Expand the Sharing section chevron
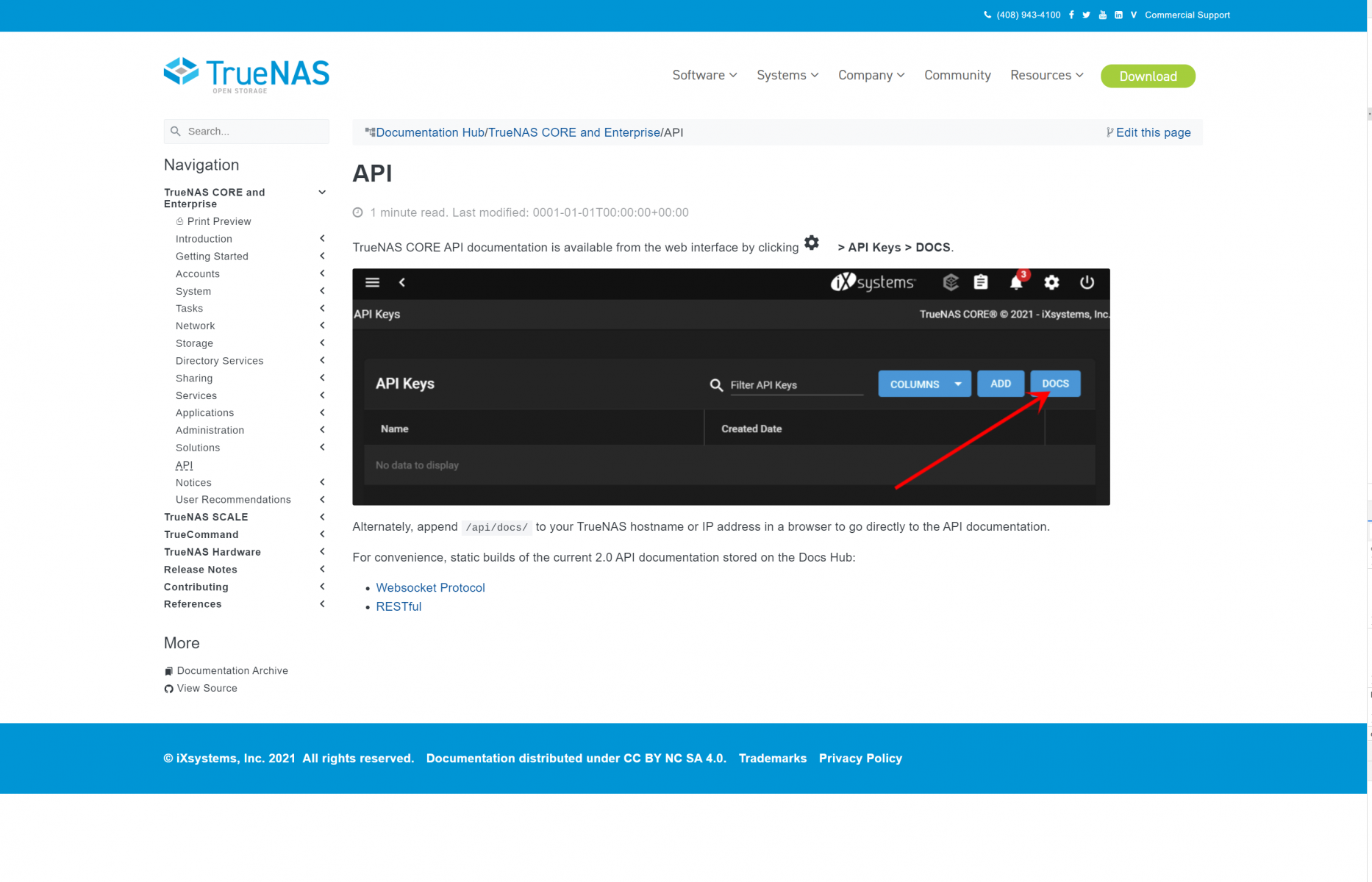 point(322,378)
